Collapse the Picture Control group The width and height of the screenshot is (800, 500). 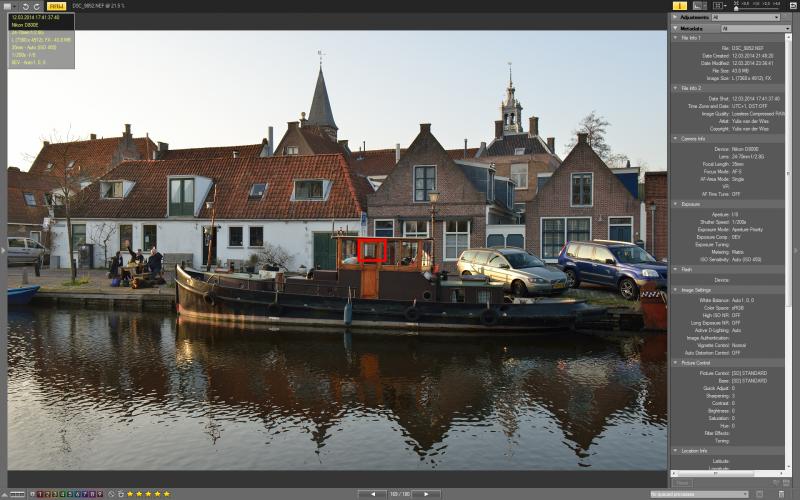tap(676, 363)
